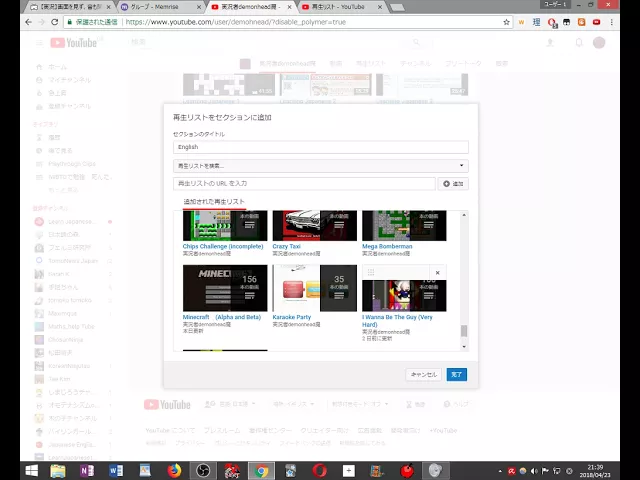Bookmark this page with the star icon
Image resolution: width=640 pixels, height=480 pixels.
point(506,22)
